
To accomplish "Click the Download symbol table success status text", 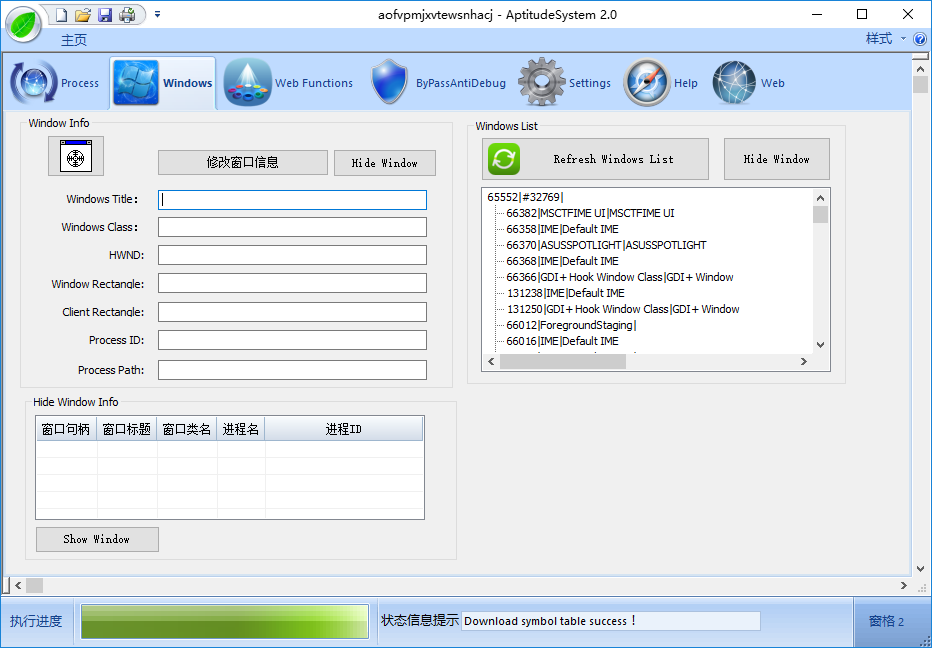I will tap(550, 621).
